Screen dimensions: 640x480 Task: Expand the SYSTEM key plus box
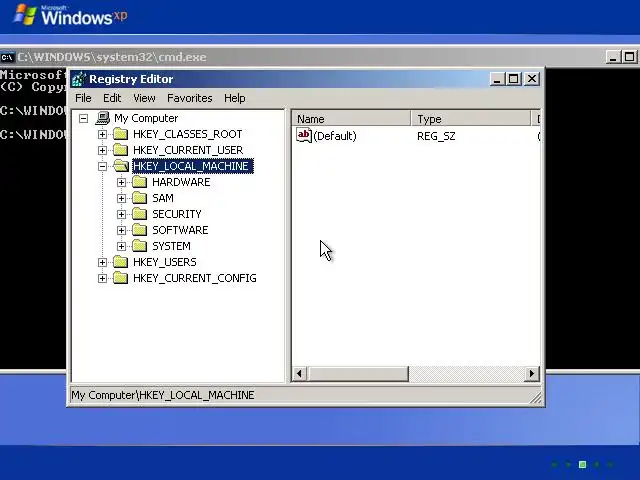coord(121,246)
